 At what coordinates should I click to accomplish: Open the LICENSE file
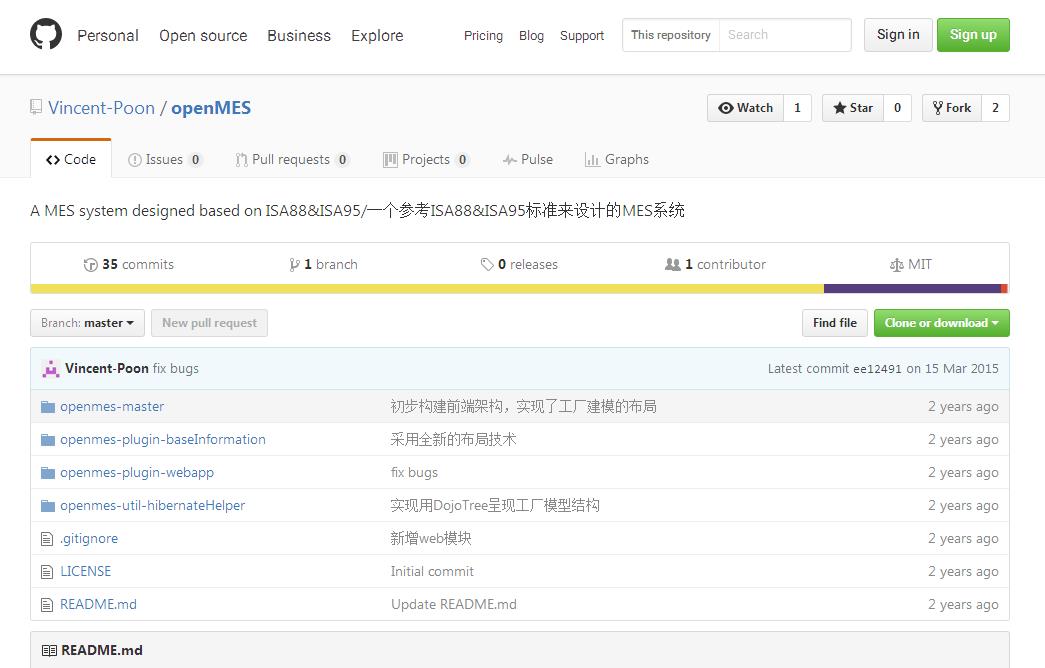coord(85,571)
